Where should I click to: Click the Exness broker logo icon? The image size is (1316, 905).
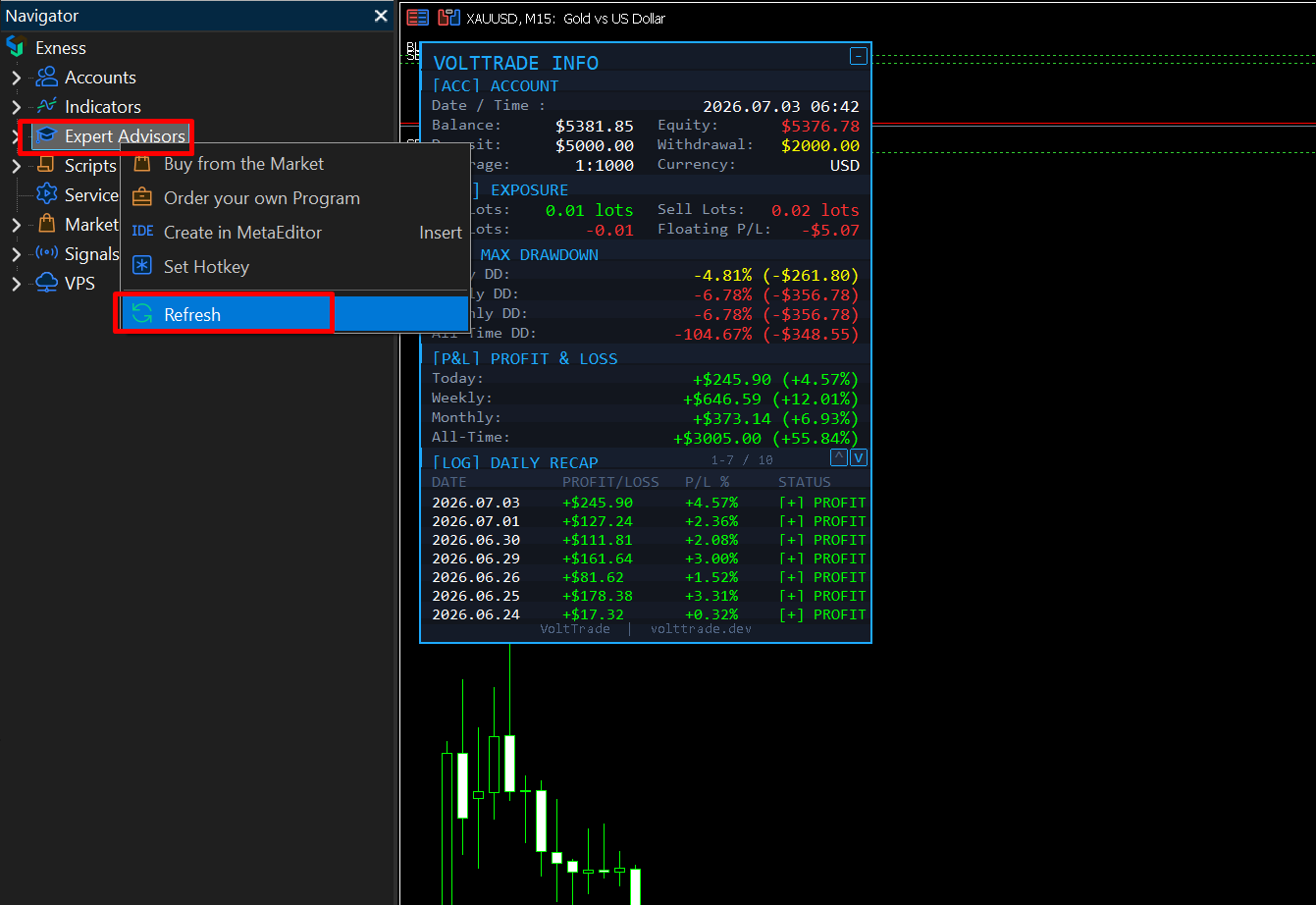click(16, 47)
